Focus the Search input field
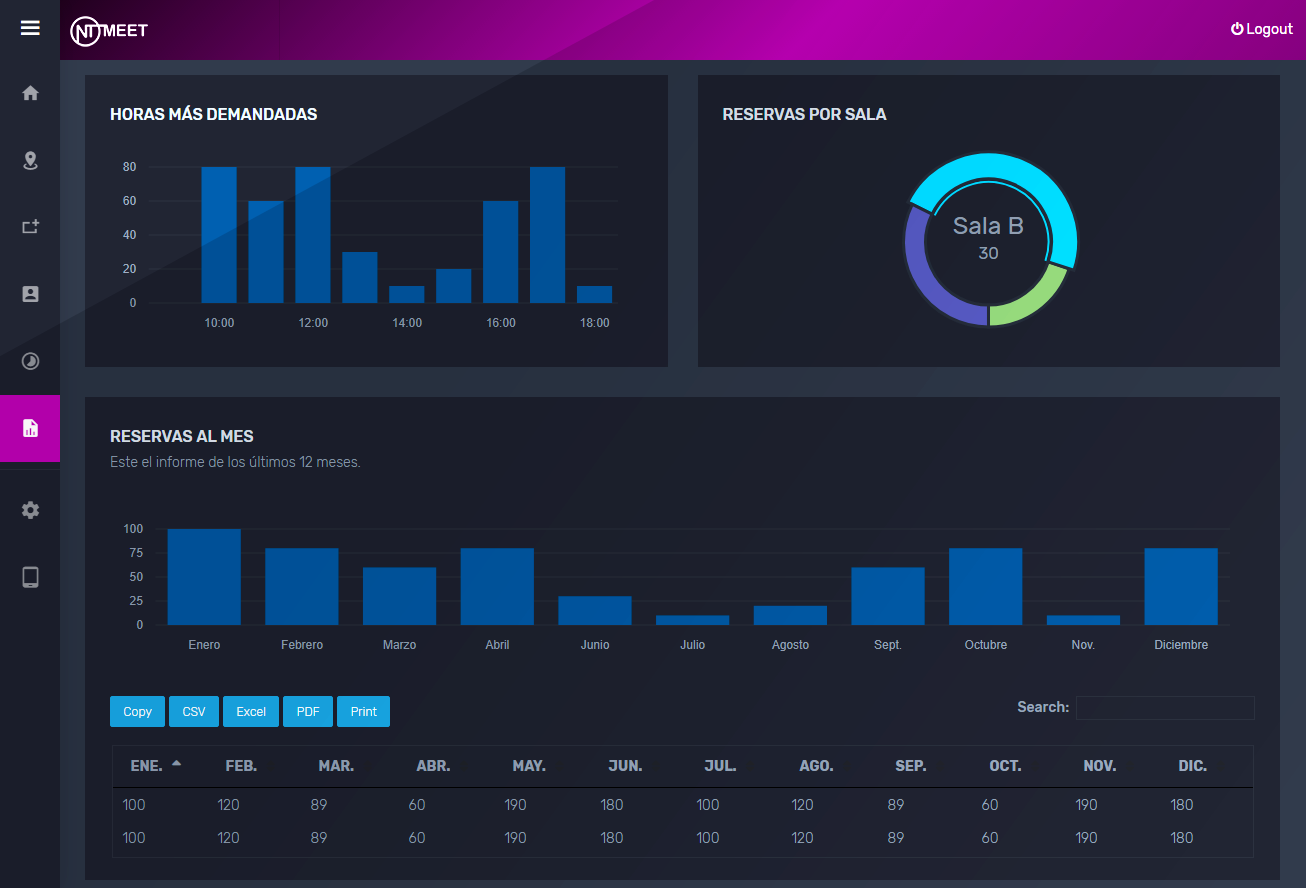Viewport: 1306px width, 888px height. [1164, 708]
